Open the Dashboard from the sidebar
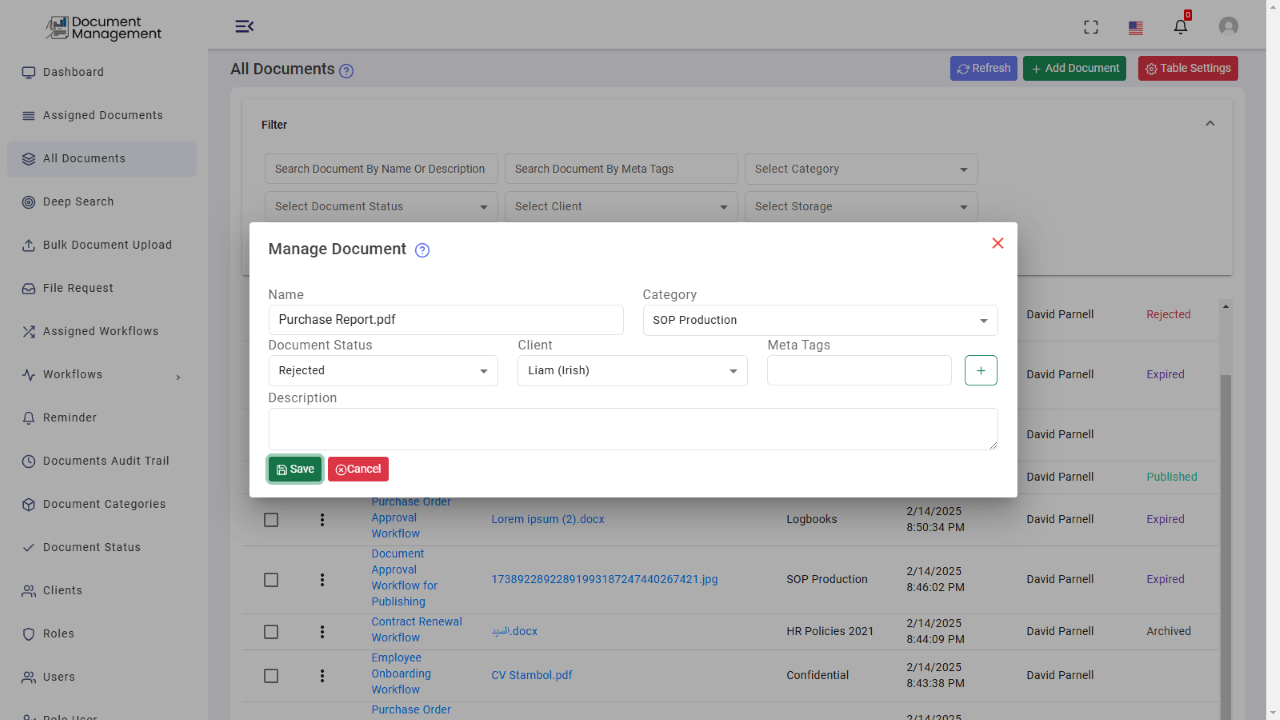The image size is (1280, 720). (75, 71)
